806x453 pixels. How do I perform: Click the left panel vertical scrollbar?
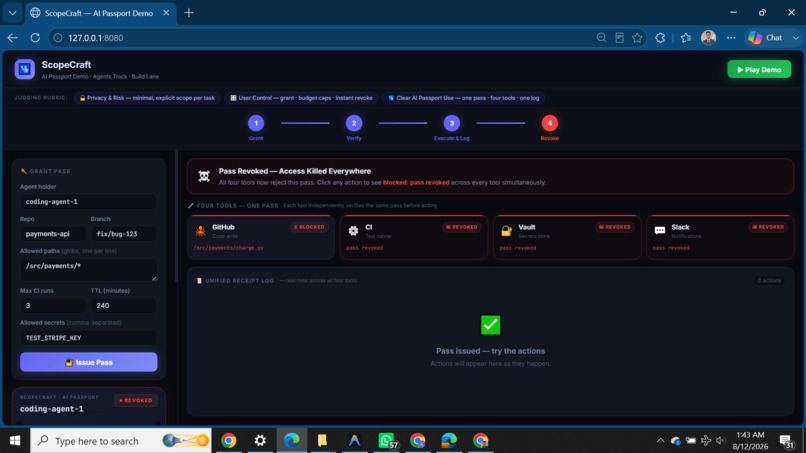tap(176, 216)
